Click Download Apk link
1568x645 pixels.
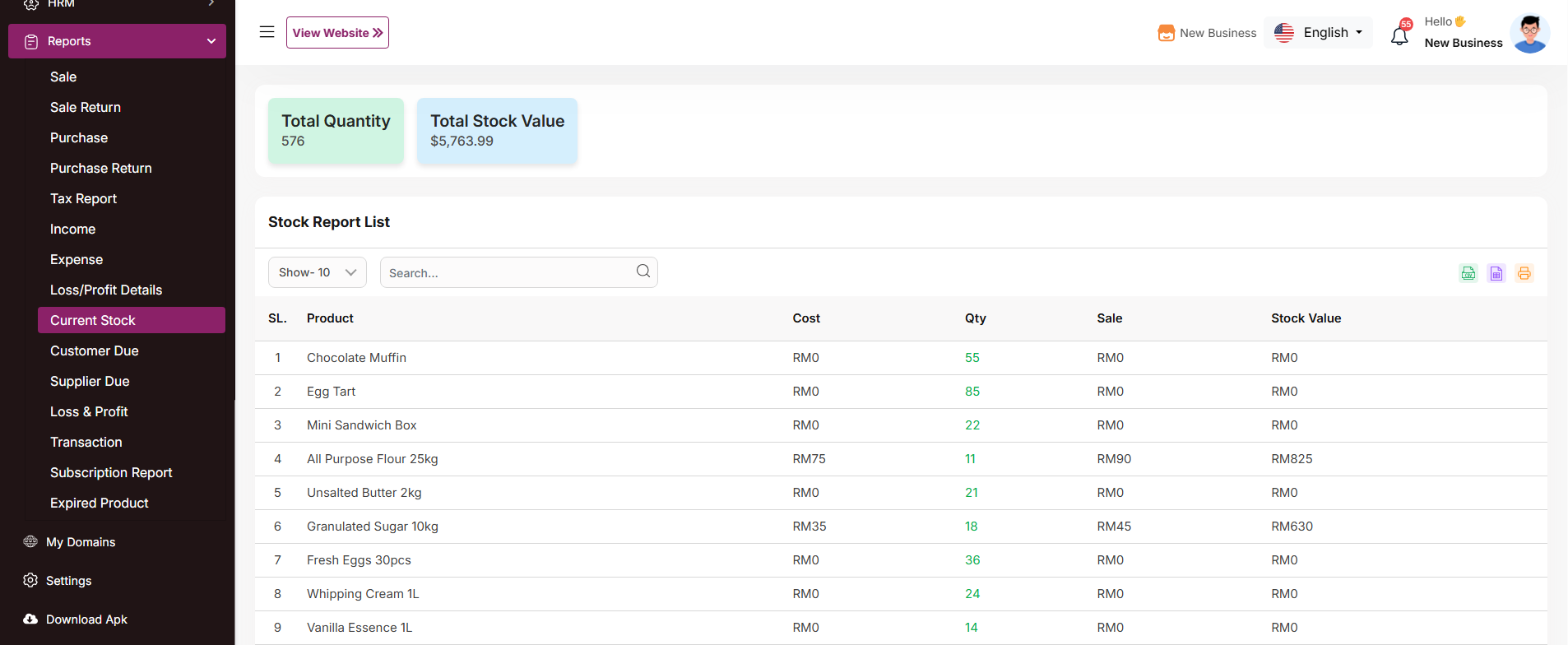tap(86, 619)
